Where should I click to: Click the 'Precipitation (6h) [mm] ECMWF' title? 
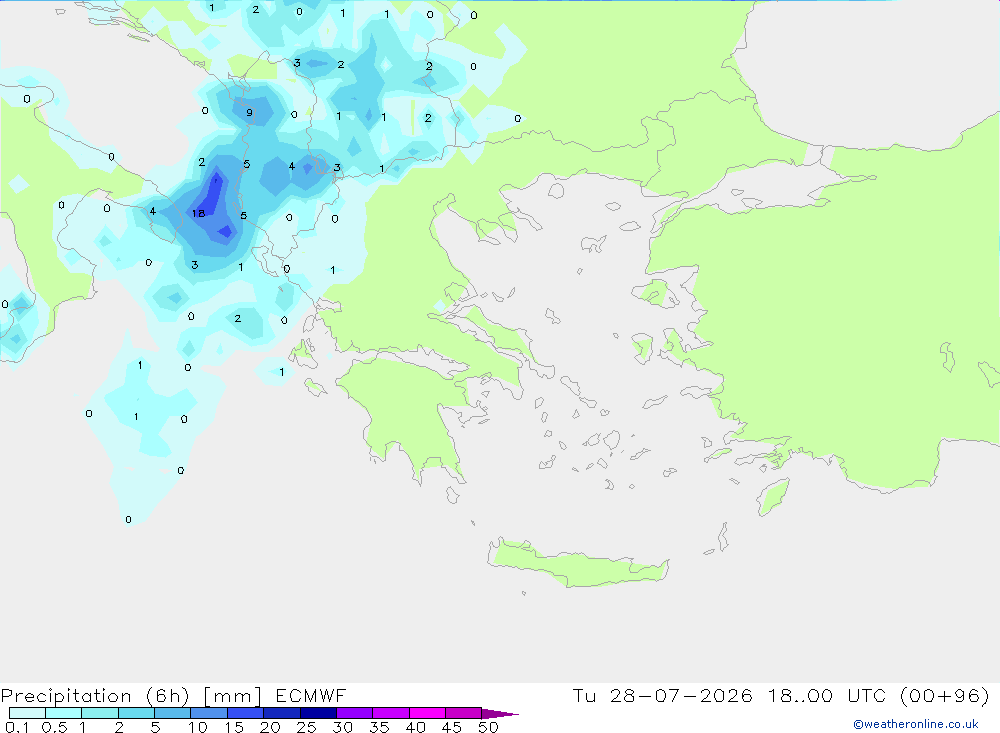173,695
